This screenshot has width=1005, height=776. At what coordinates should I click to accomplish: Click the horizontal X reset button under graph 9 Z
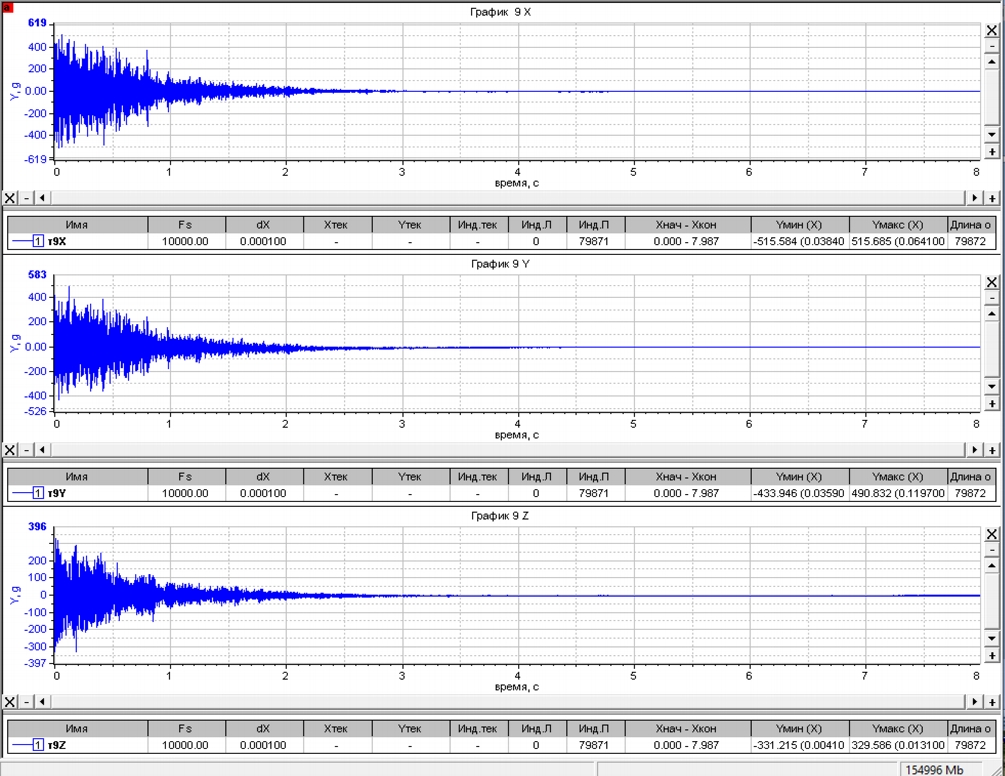click(10, 701)
